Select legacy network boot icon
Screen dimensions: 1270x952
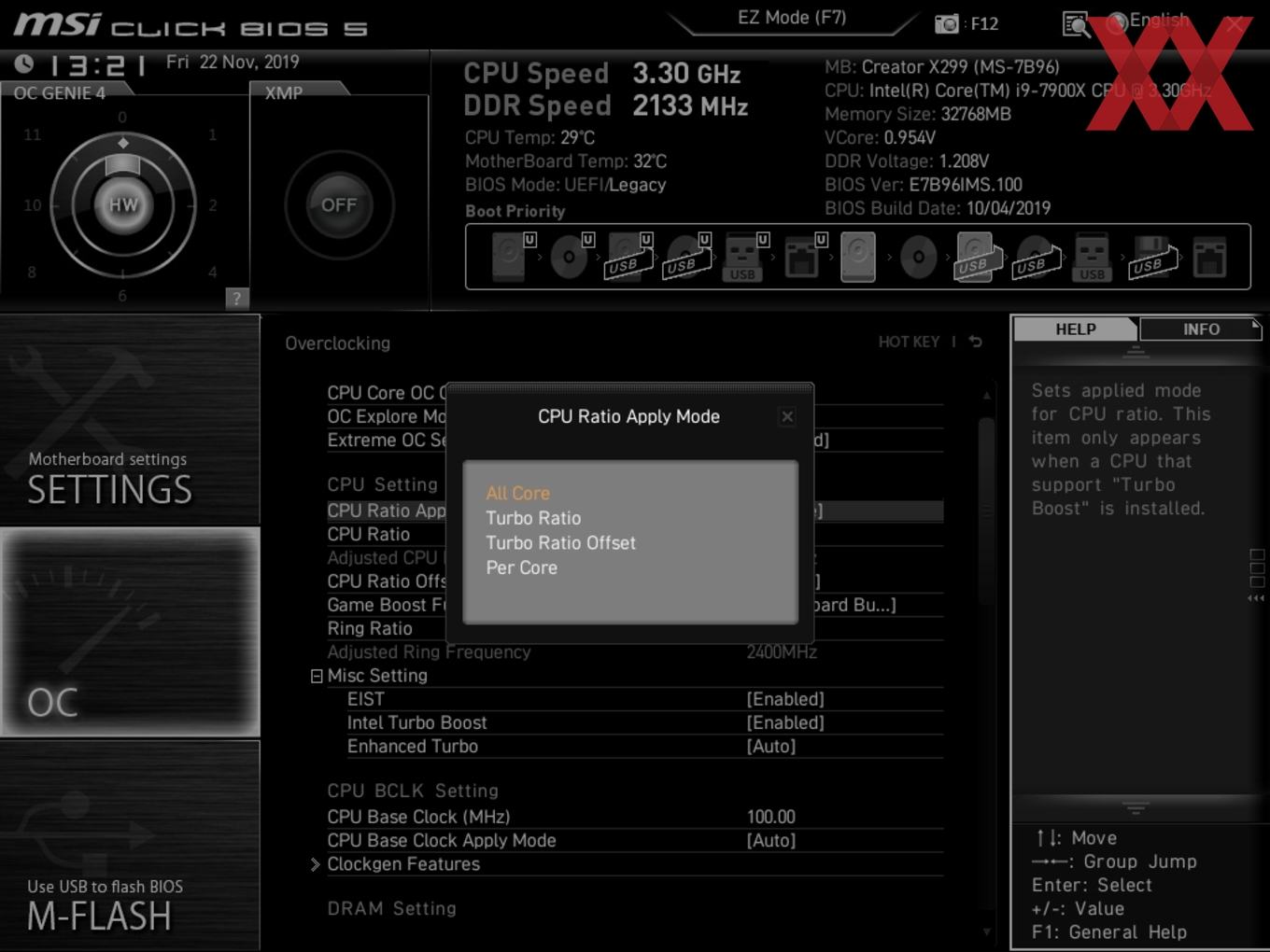[x=1209, y=257]
